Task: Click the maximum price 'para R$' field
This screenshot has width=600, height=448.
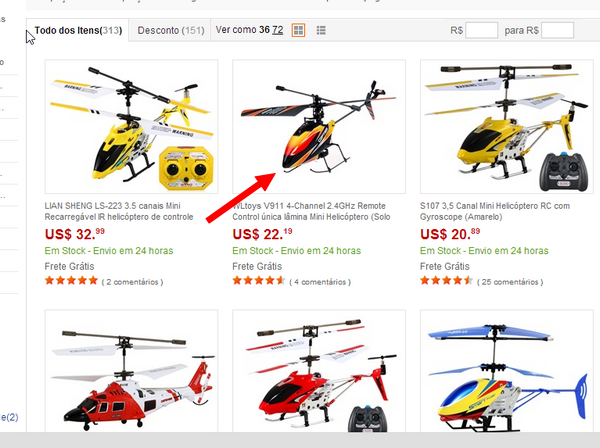Action: pos(558,30)
